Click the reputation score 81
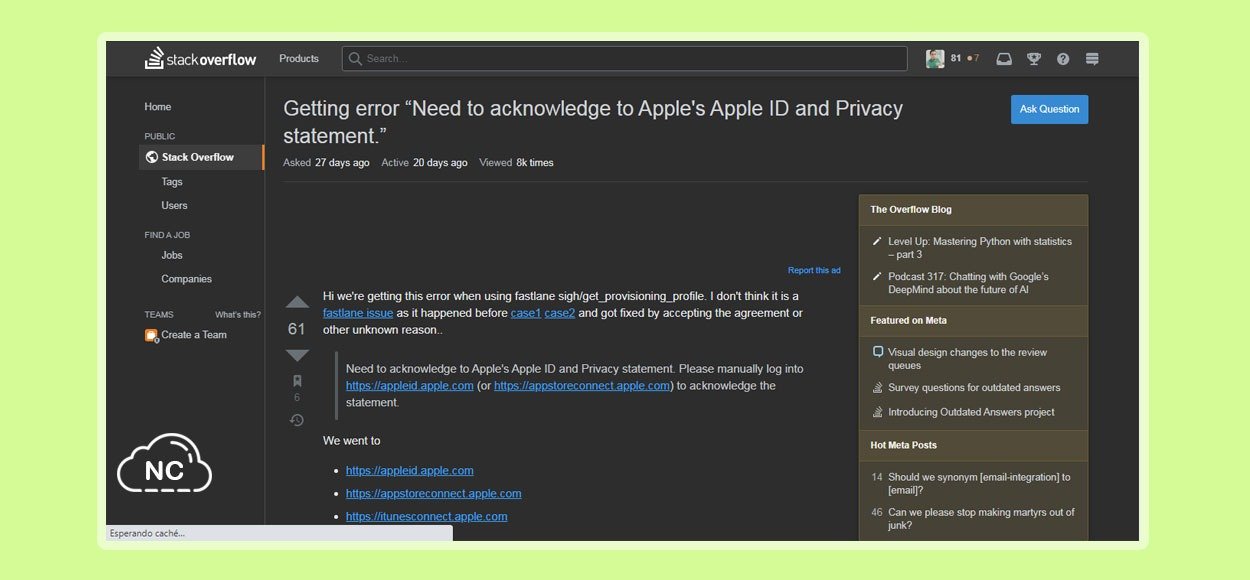 pyautogui.click(x=956, y=59)
